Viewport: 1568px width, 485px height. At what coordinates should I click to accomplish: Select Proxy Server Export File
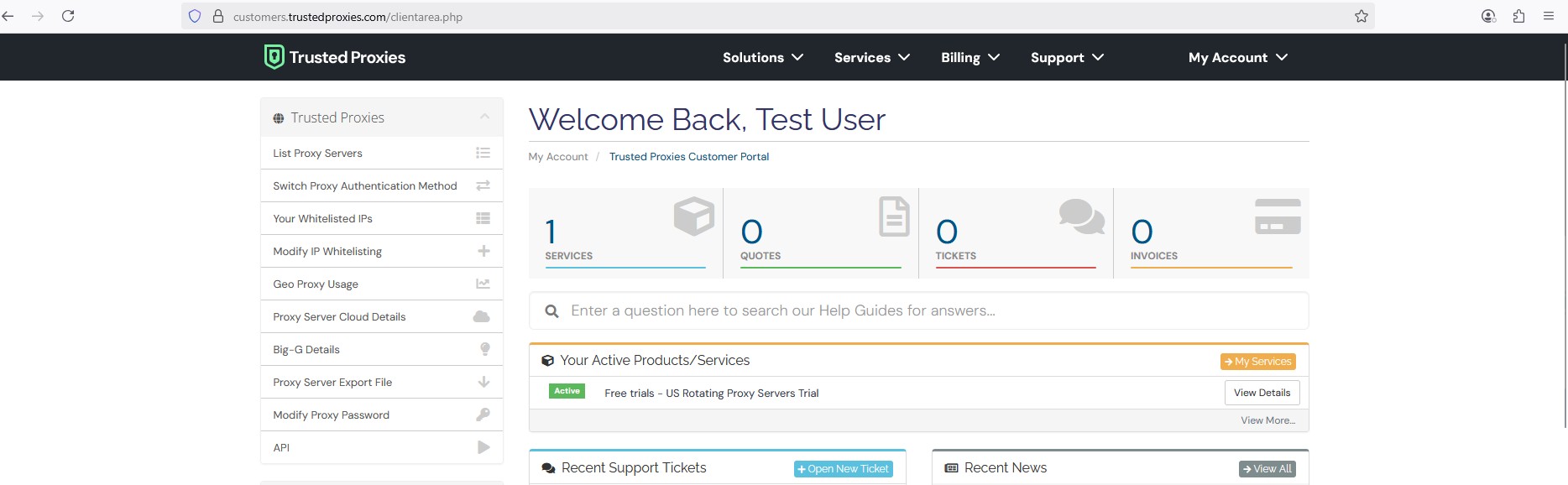tap(382, 382)
